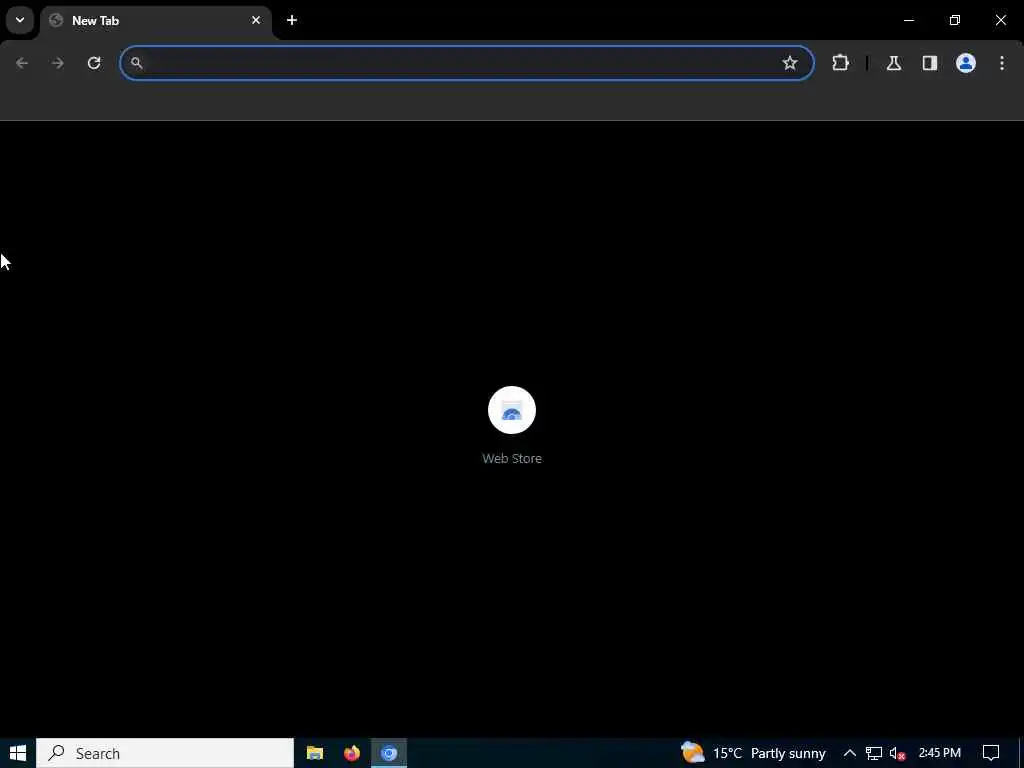Reload the current page
1024x768 pixels.
pos(94,63)
